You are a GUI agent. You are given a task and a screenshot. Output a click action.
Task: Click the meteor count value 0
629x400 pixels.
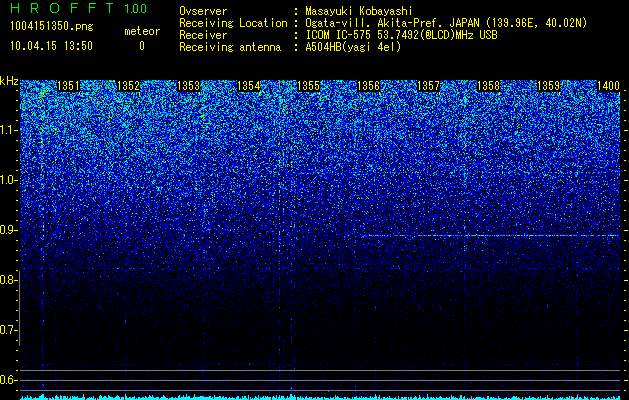click(142, 46)
